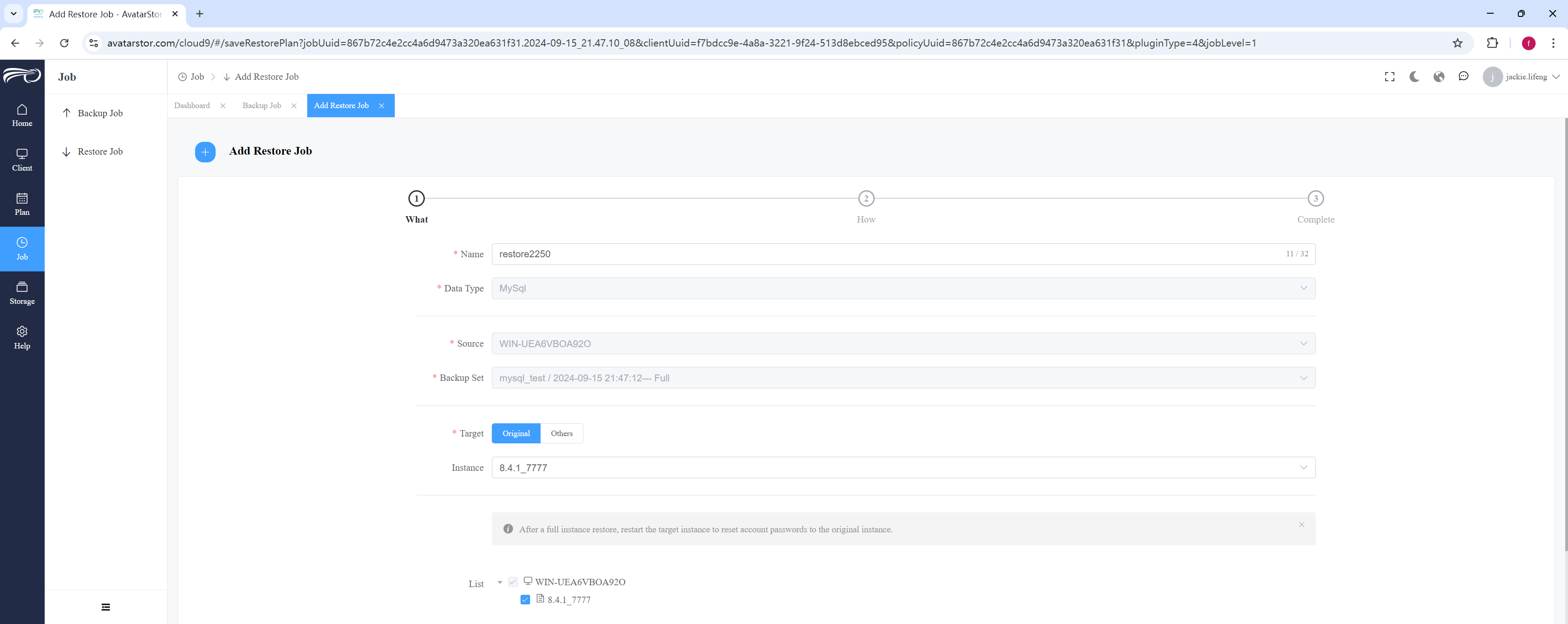Collapse the sidebar menu toggle icon

(106, 607)
